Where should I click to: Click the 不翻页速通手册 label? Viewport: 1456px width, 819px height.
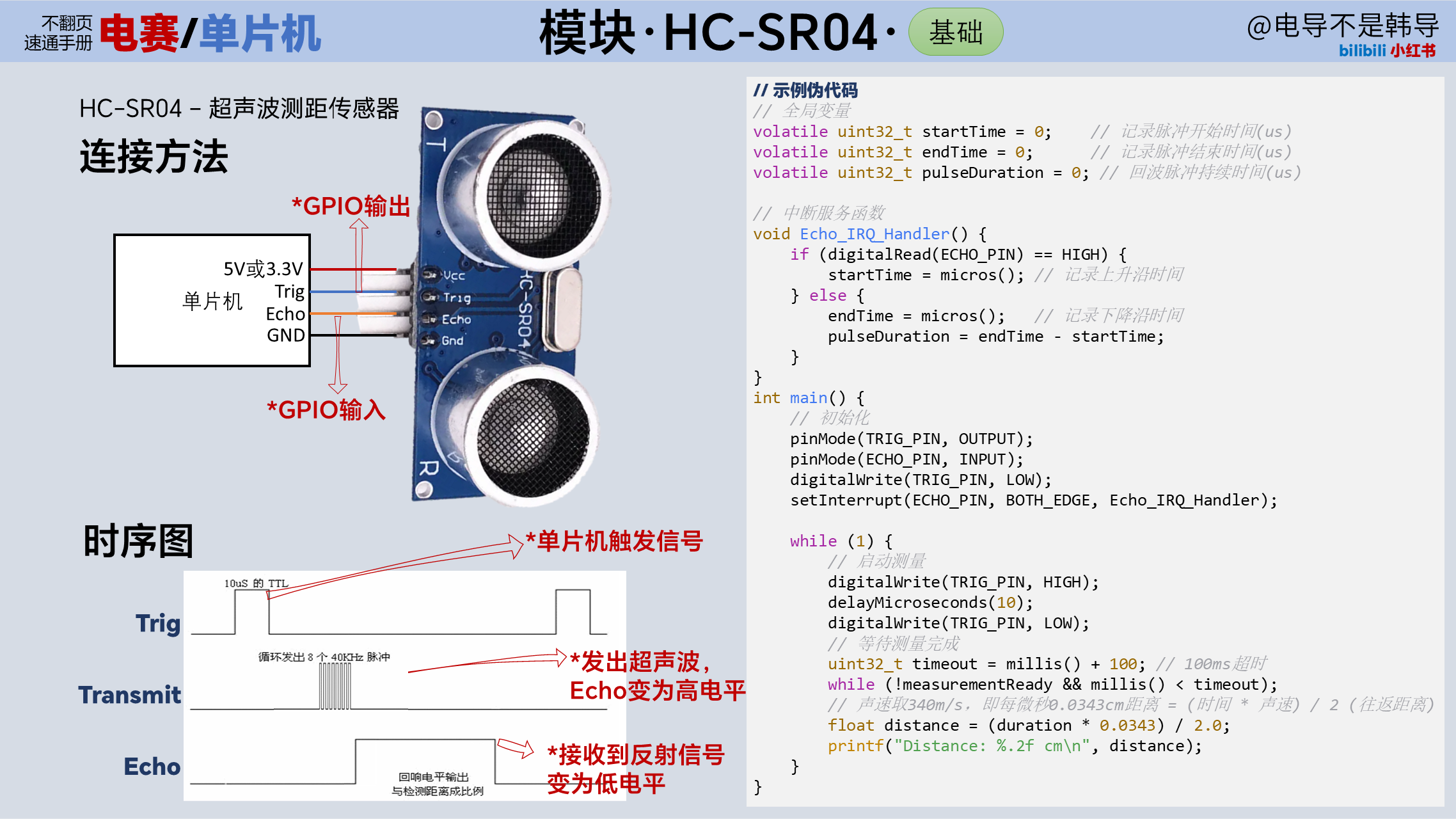[x=58, y=33]
